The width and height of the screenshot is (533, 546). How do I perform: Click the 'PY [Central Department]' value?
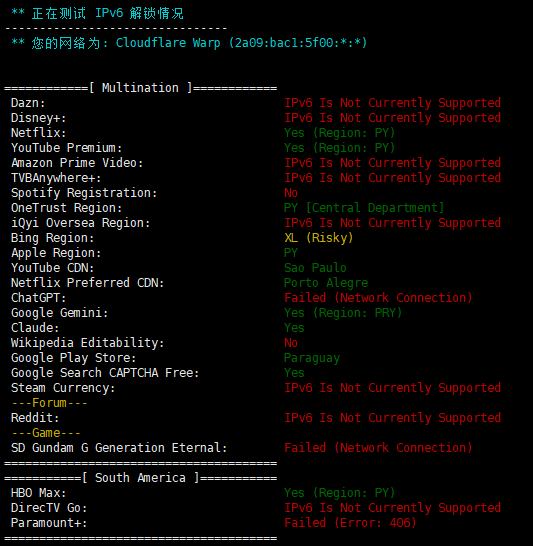(364, 208)
